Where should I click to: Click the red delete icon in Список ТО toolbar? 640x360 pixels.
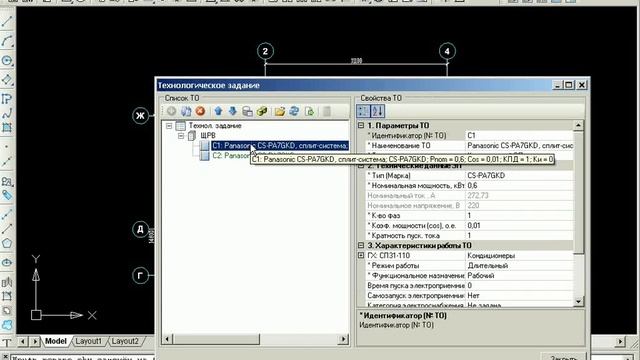[200, 111]
